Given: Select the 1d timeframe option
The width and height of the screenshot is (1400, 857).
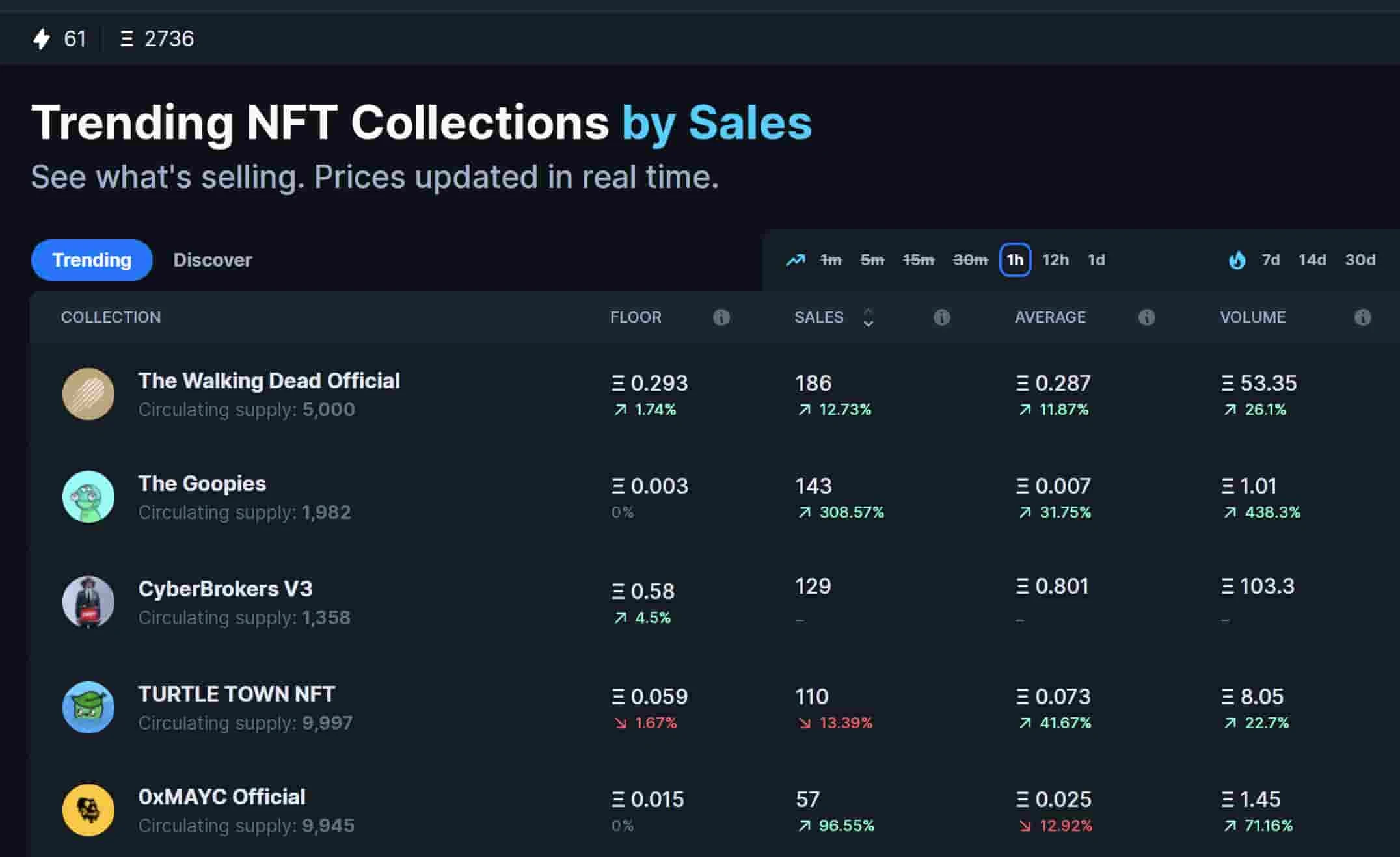Looking at the screenshot, I should click(1096, 260).
